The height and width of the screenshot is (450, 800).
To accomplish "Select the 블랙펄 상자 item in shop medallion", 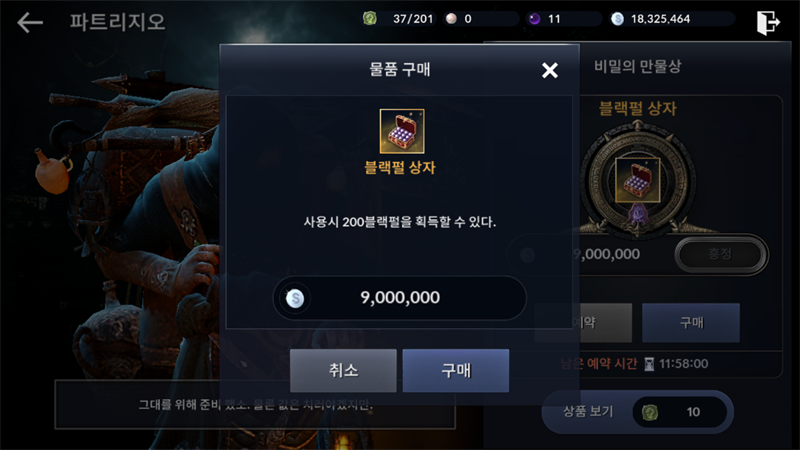I will [637, 180].
